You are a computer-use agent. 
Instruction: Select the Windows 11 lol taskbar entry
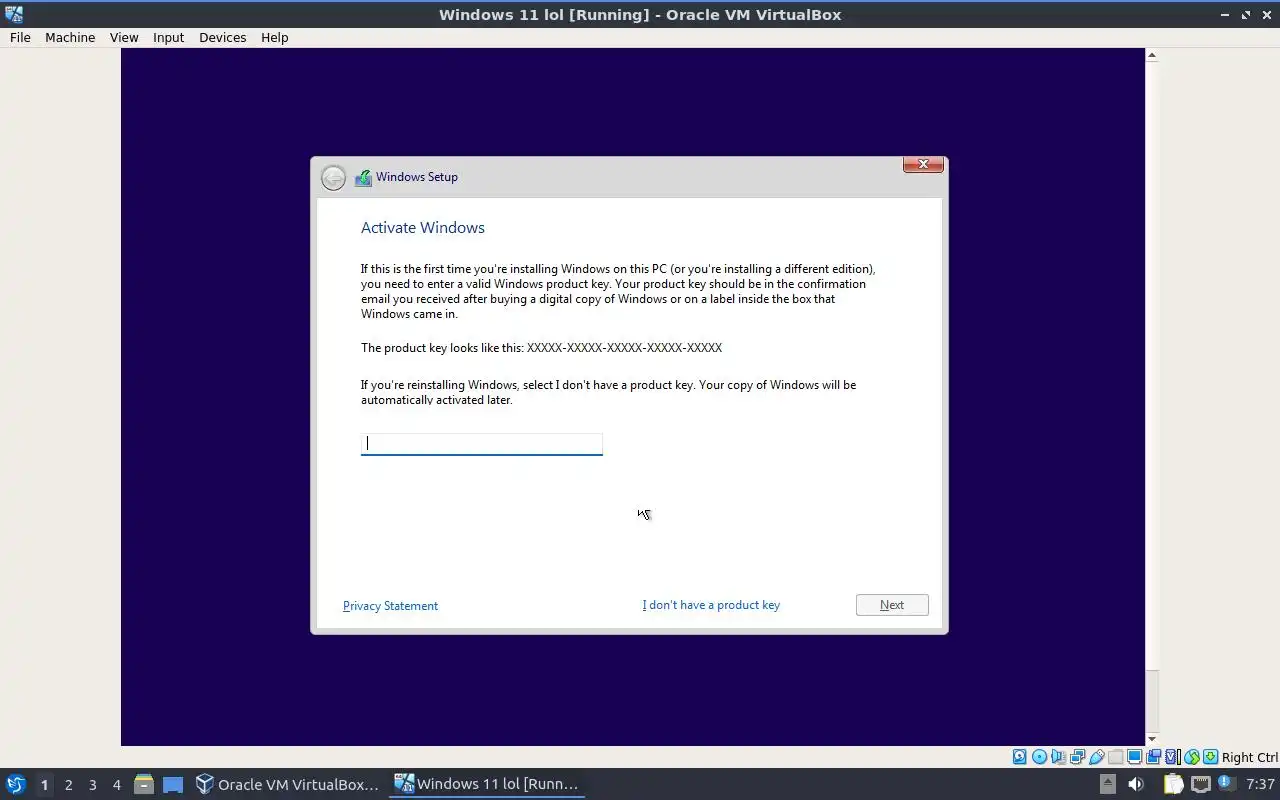tap(486, 784)
